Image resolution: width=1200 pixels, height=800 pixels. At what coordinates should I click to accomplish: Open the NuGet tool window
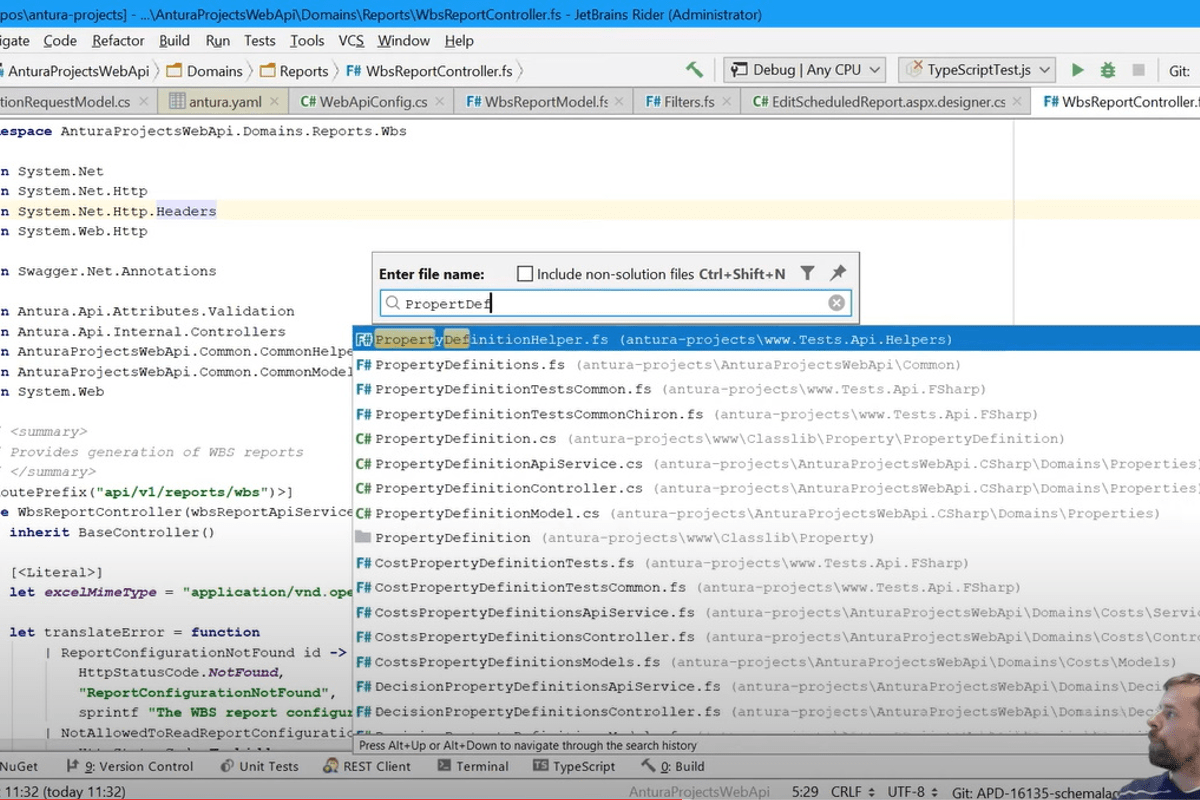click(x=18, y=766)
